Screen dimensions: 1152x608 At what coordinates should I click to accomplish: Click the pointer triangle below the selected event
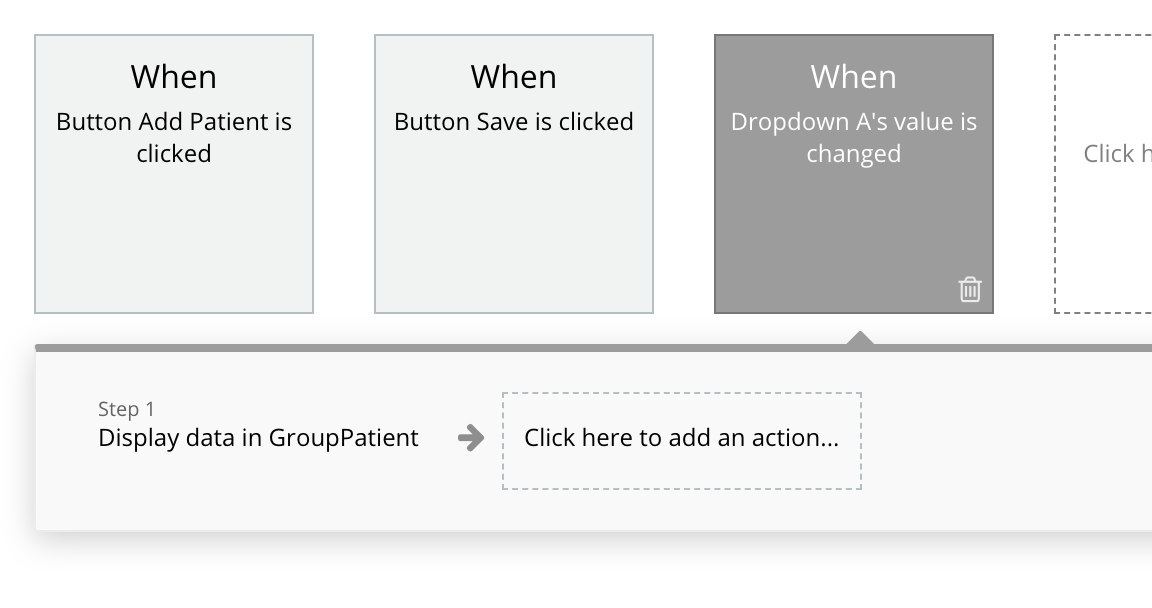[859, 339]
